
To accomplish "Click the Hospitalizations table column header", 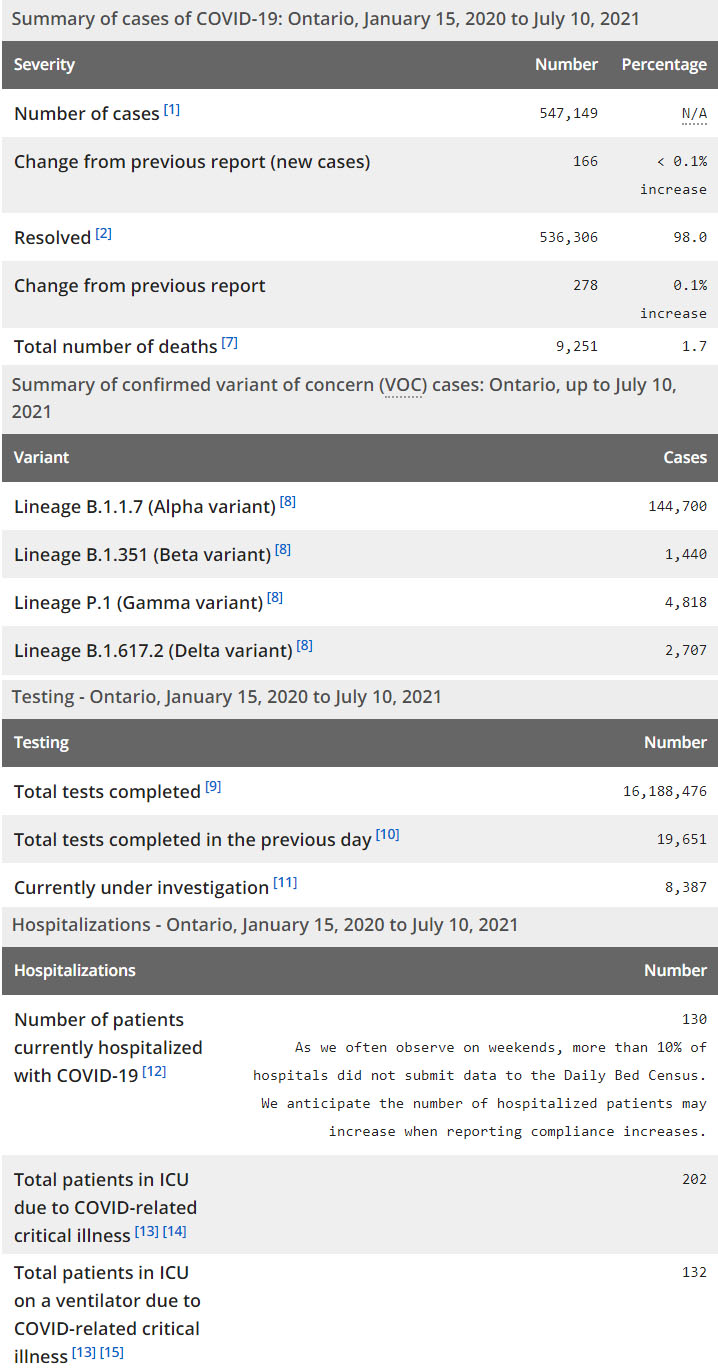I will [x=75, y=971].
